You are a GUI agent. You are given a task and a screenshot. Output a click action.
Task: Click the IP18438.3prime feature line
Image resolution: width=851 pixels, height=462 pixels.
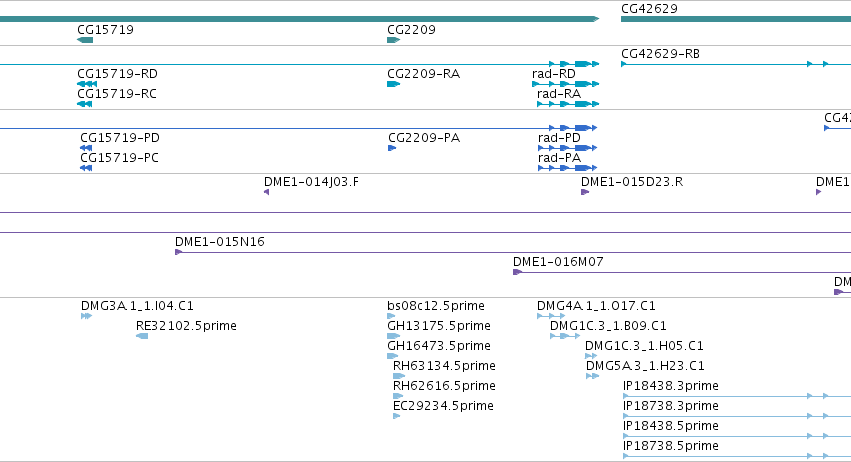click(x=737, y=396)
